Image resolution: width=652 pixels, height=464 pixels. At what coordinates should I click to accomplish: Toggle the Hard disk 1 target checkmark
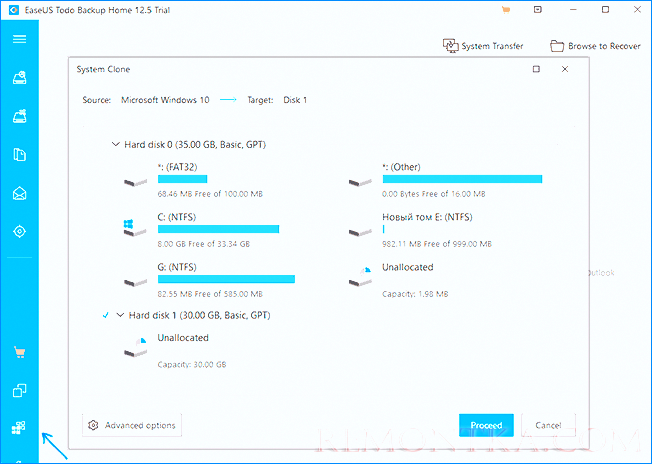pyautogui.click(x=106, y=315)
